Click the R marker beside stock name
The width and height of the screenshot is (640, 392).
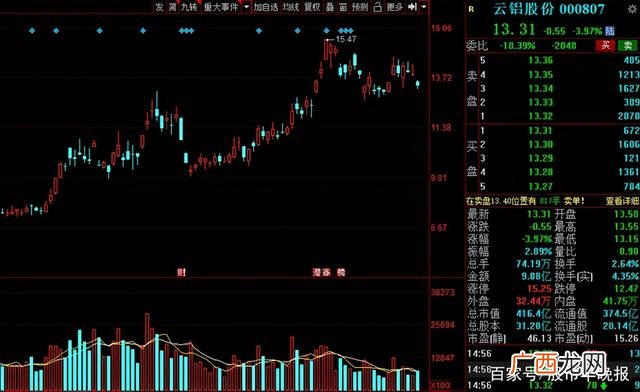471,9
